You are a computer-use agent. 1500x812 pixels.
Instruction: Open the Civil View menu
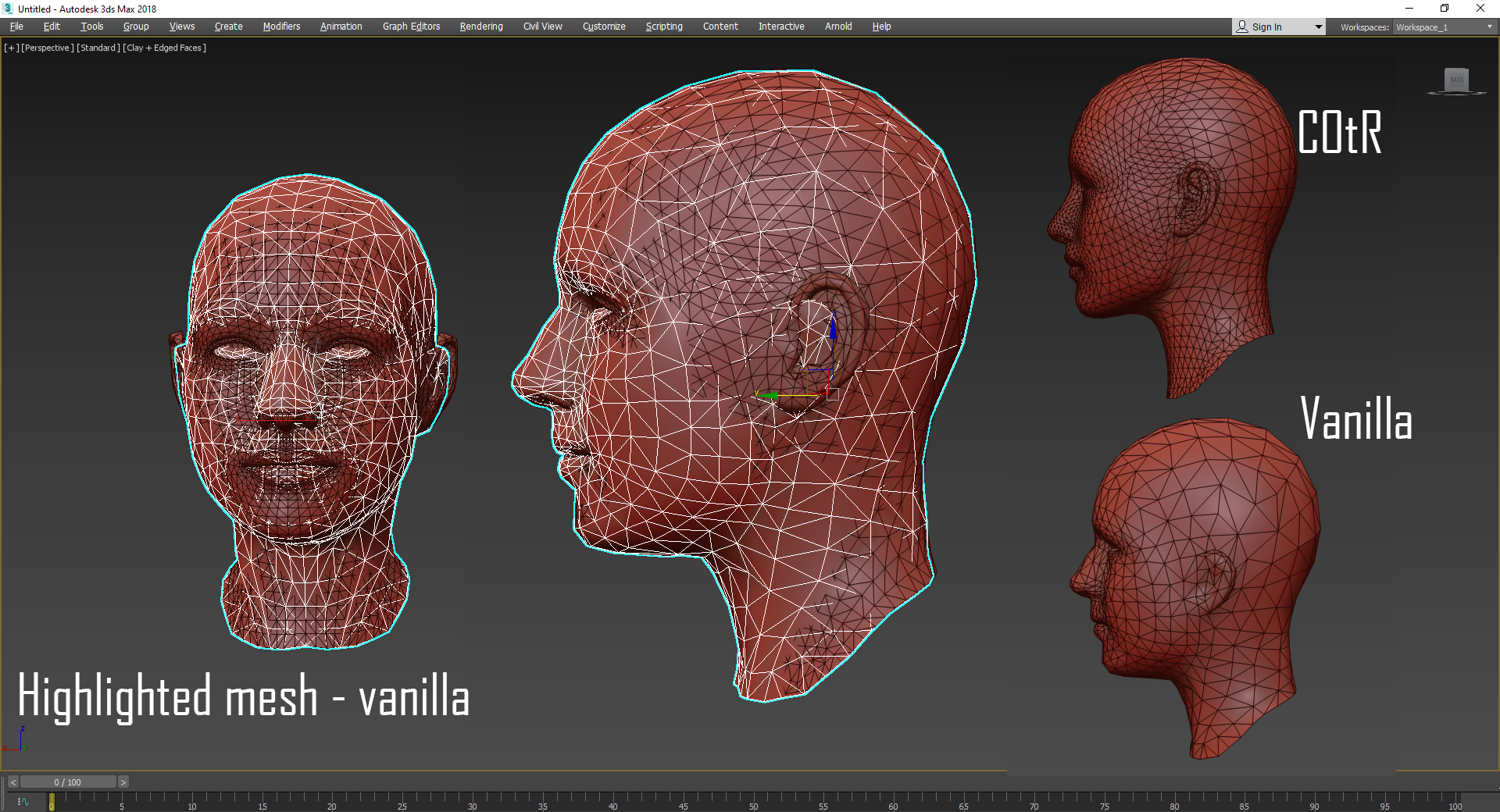click(542, 27)
